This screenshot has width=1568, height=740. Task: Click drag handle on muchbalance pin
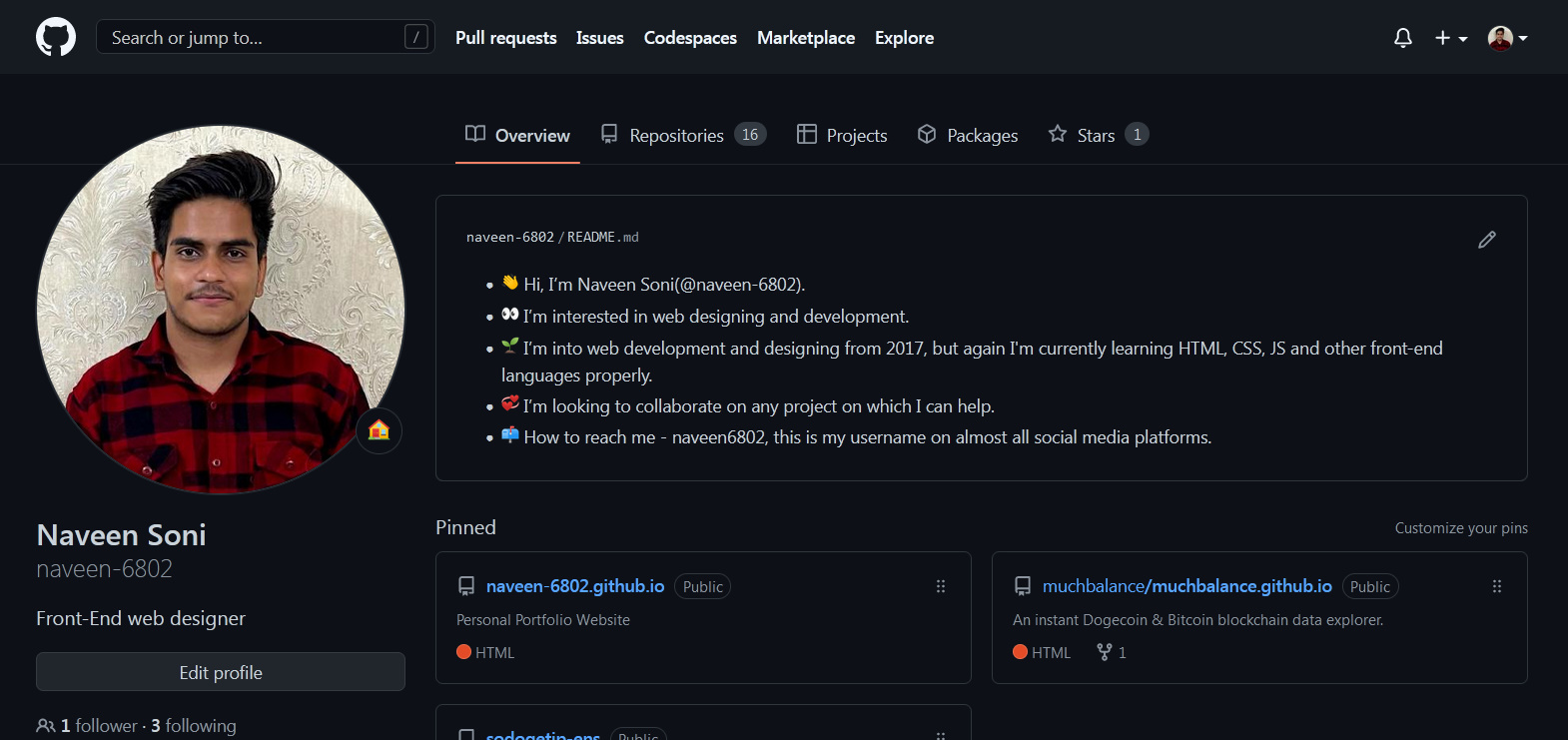(1497, 586)
